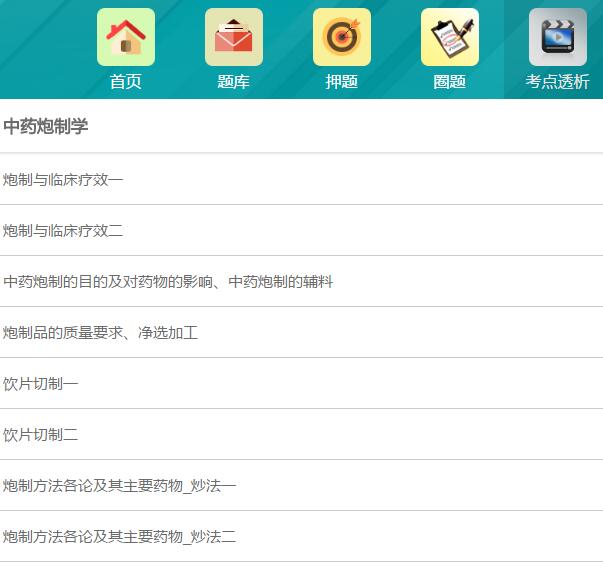603x573 pixels.
Task: Open the 考点透析 video clapper icon
Action: 557,37
